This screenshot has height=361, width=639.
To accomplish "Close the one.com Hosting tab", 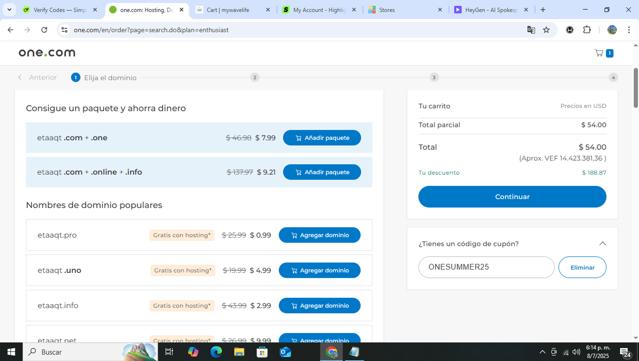I will click(x=181, y=10).
